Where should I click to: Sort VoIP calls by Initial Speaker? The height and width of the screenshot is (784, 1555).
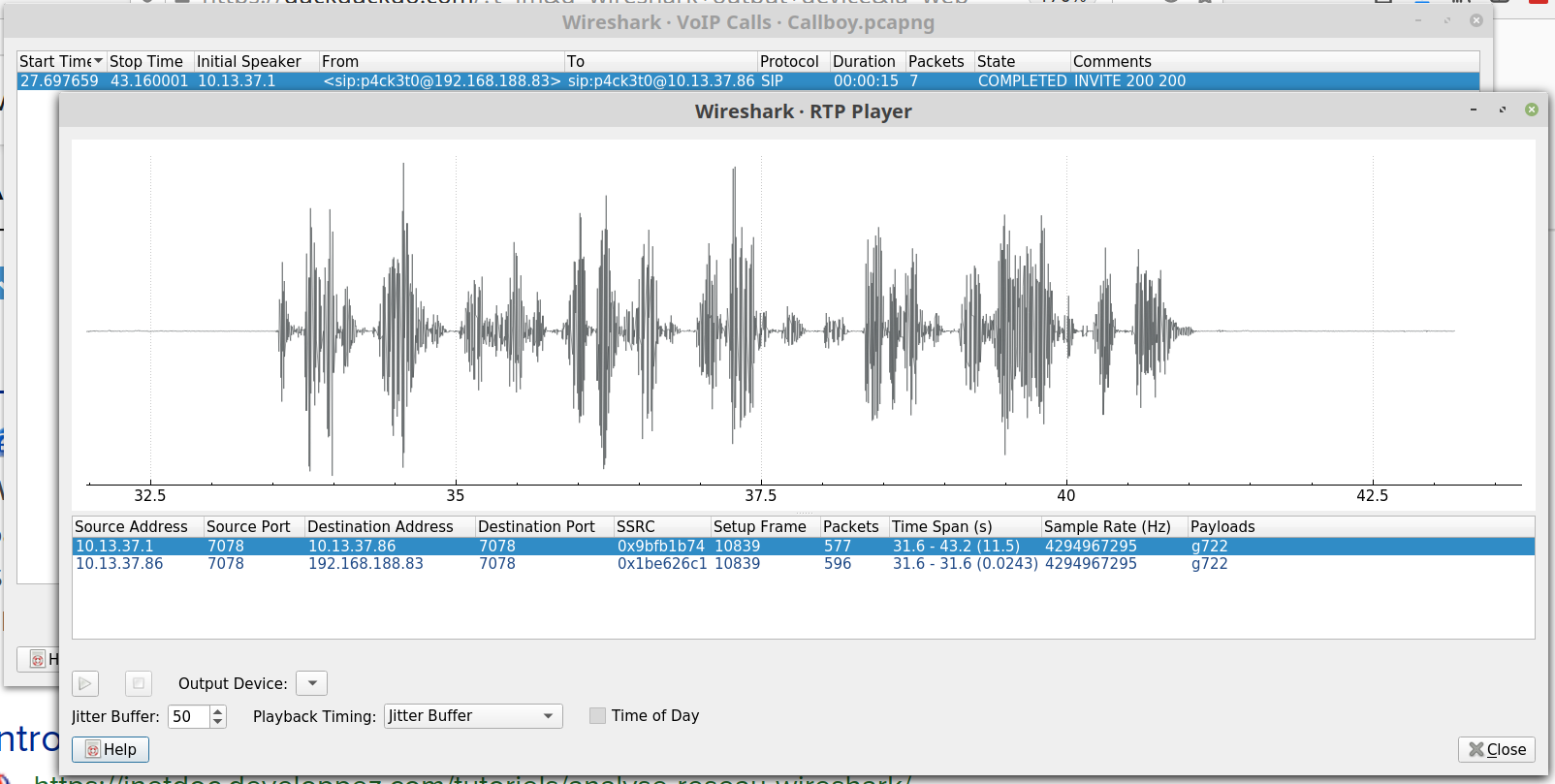point(256,61)
